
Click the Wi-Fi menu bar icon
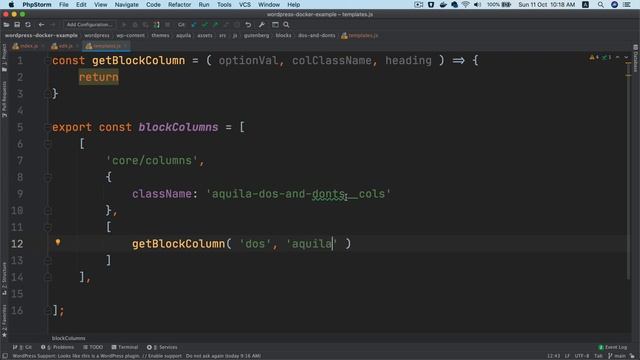coord(465,4)
